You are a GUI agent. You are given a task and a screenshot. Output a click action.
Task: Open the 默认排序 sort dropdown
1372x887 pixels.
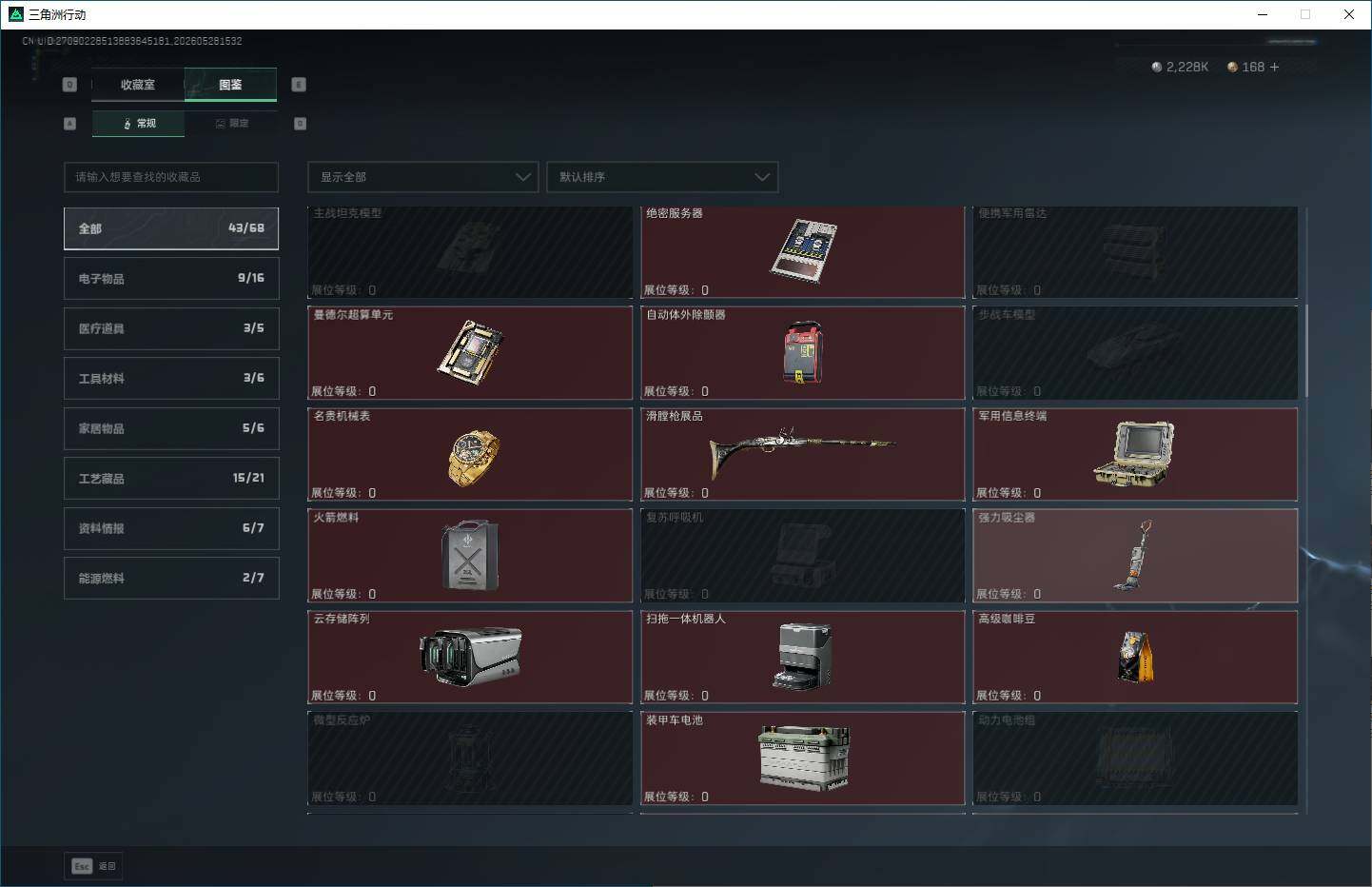coord(662,177)
